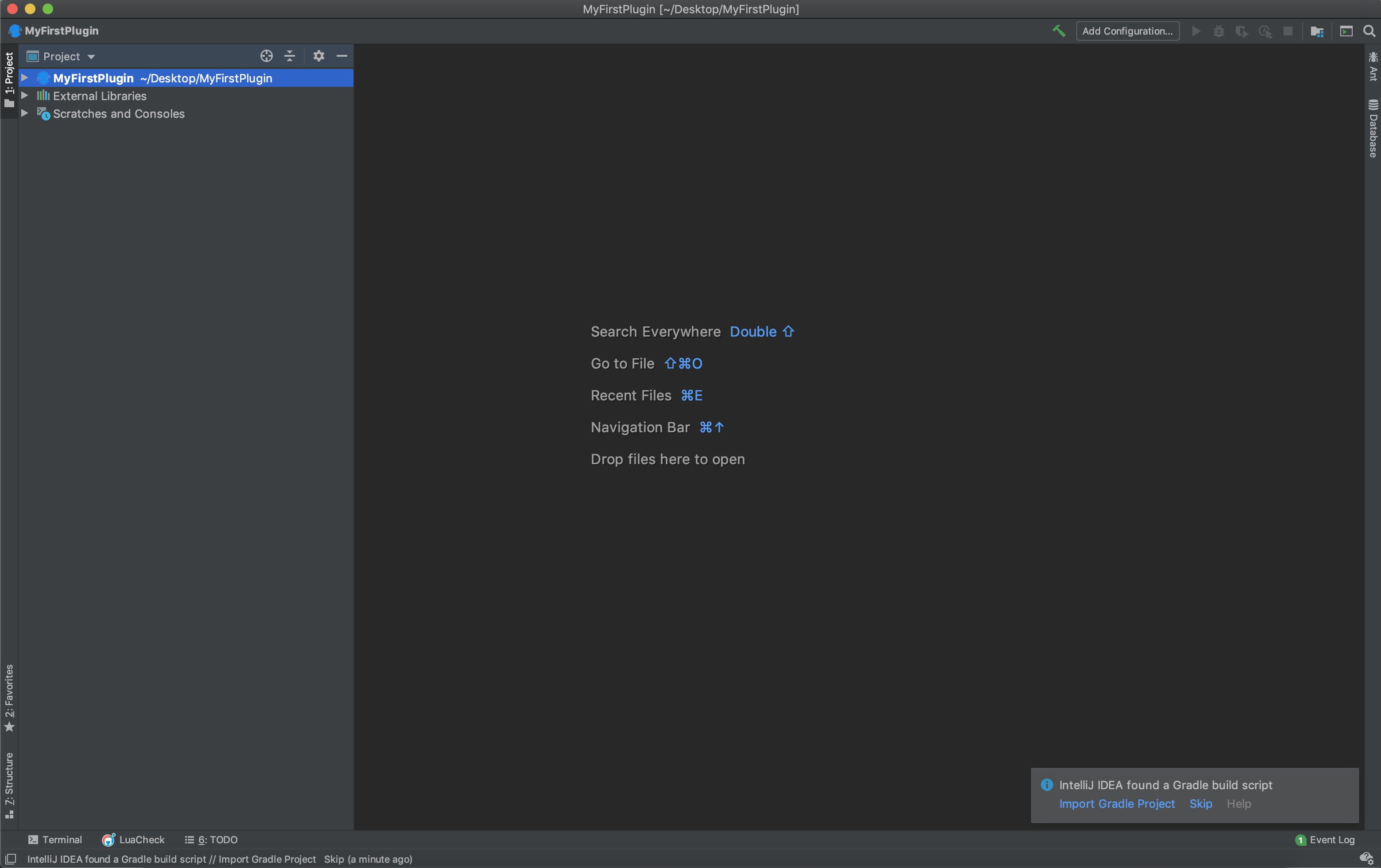
Task: Open the LuaCheck tool window tab
Action: [x=134, y=839]
